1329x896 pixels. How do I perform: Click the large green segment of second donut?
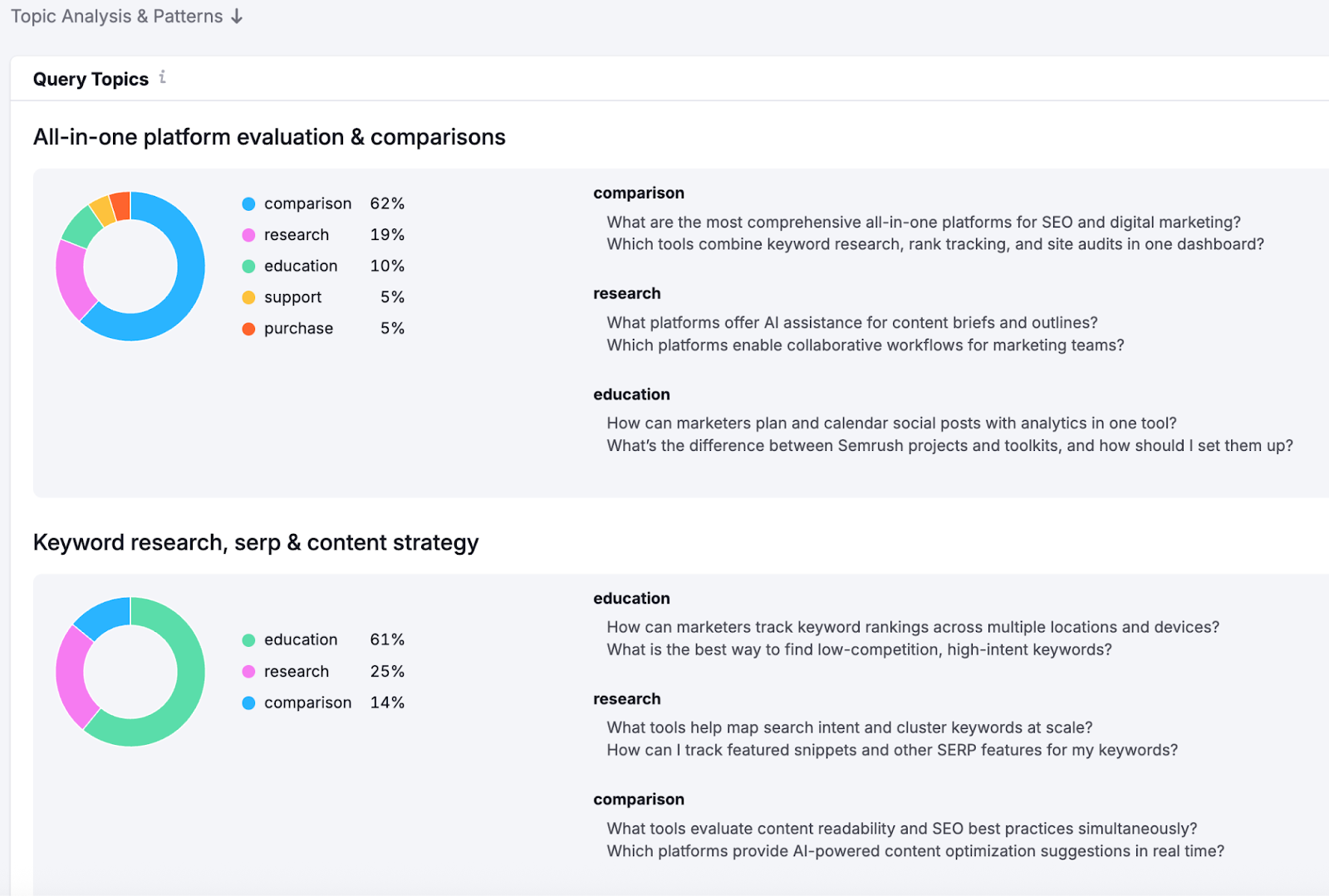point(187,689)
